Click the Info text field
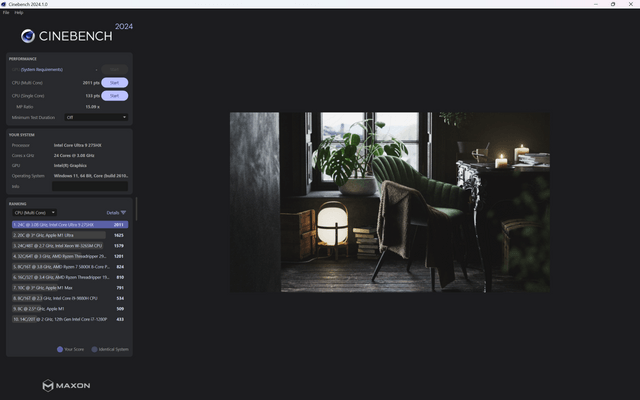Viewport: 640px width, 400px height. click(90, 186)
